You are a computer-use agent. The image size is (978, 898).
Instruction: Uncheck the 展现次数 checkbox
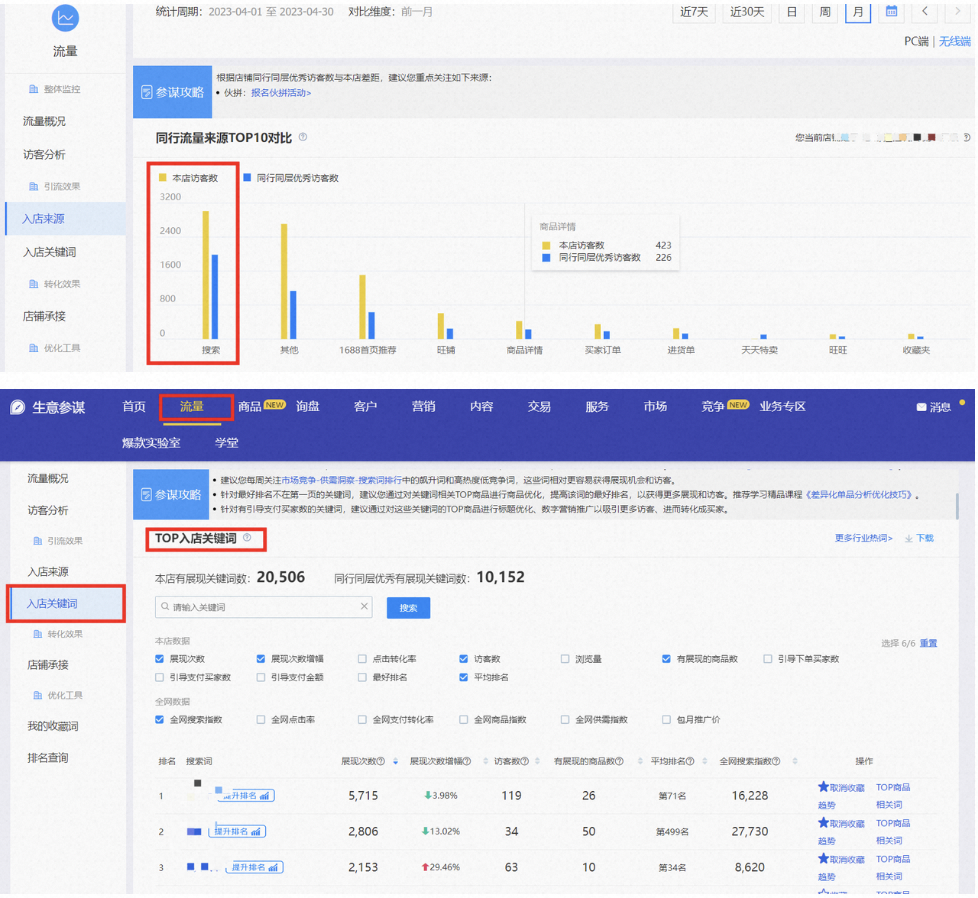(160, 660)
